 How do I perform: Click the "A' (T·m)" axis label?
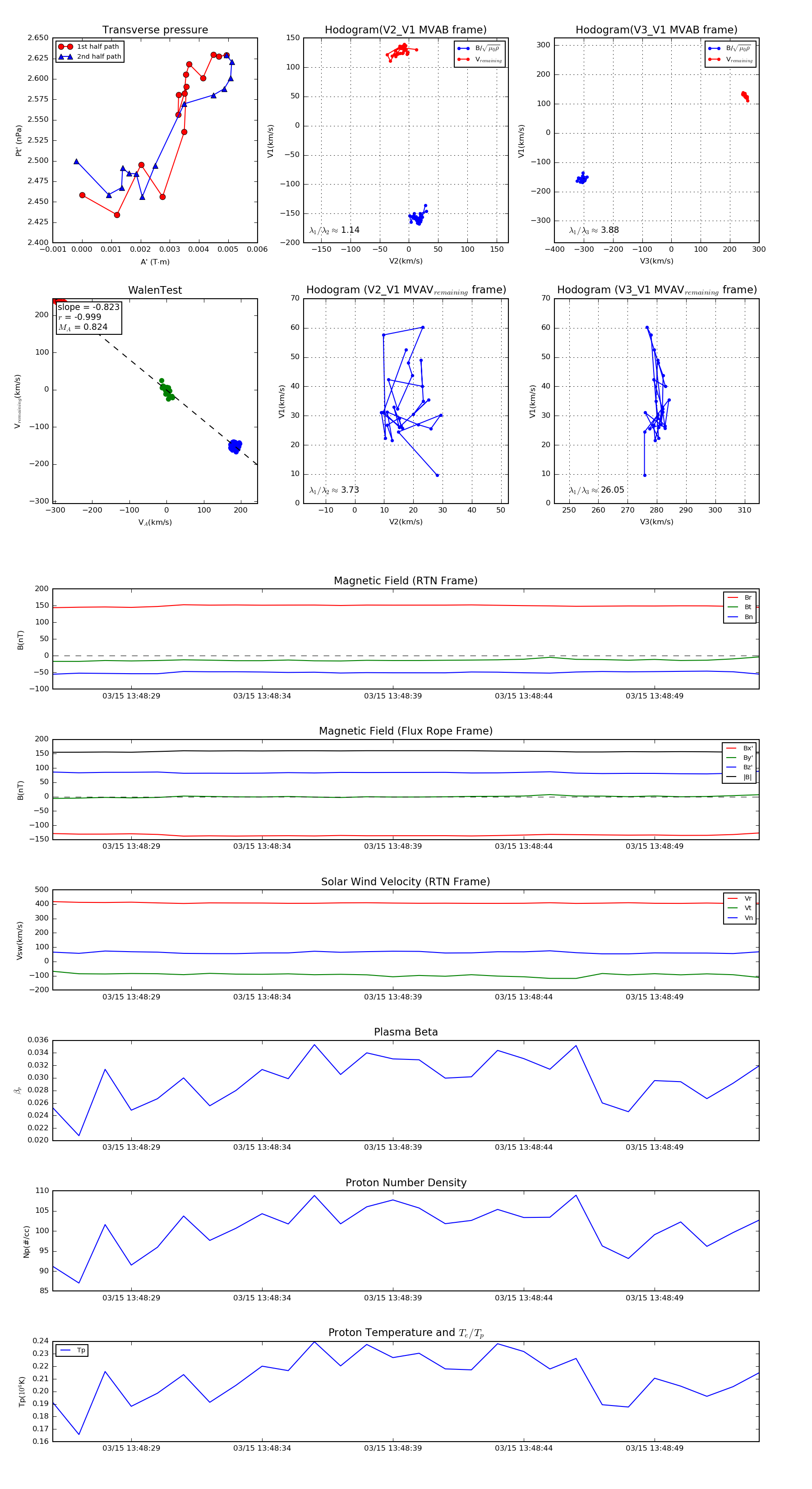[155, 262]
